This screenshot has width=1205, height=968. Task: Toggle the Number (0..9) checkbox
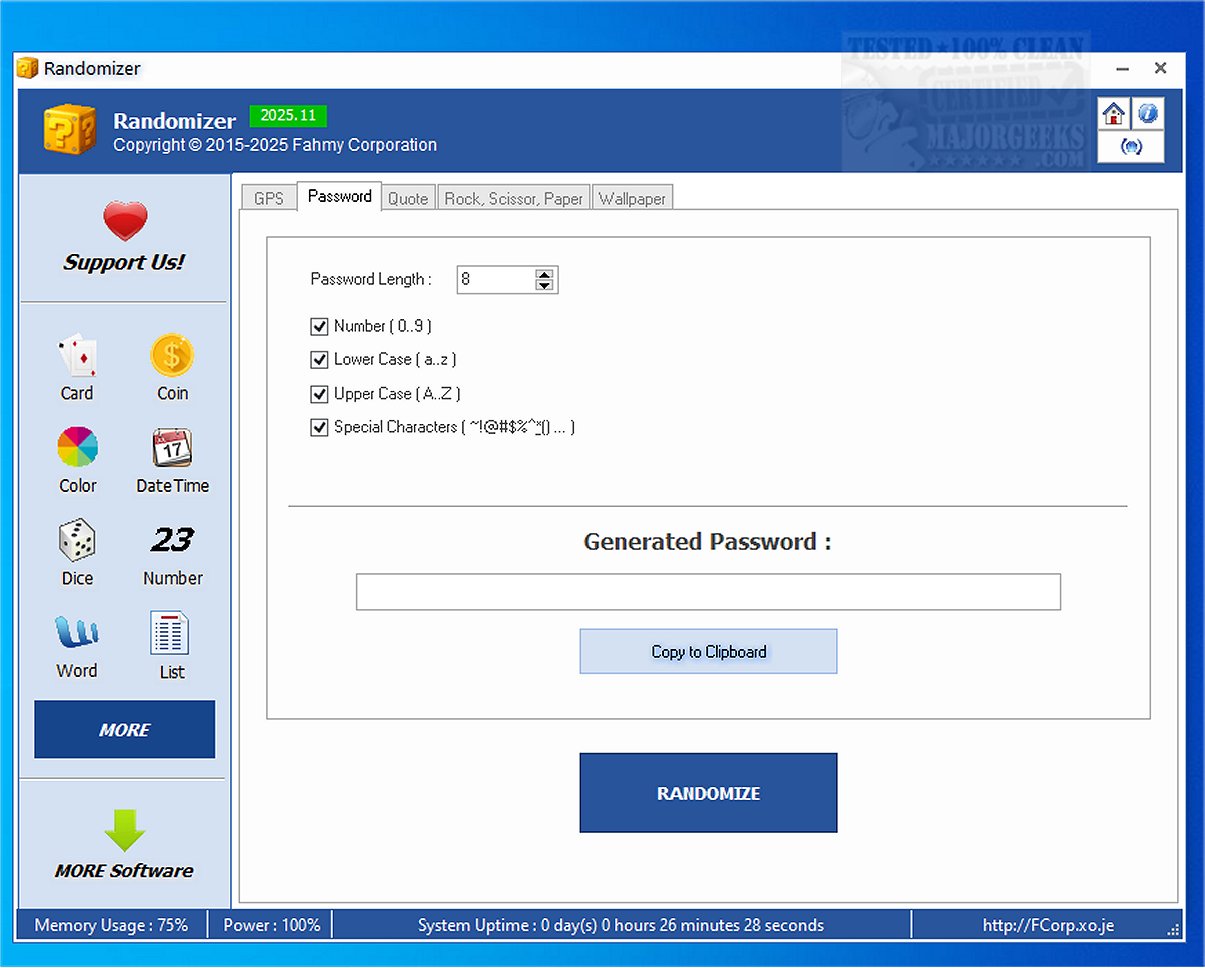(319, 326)
